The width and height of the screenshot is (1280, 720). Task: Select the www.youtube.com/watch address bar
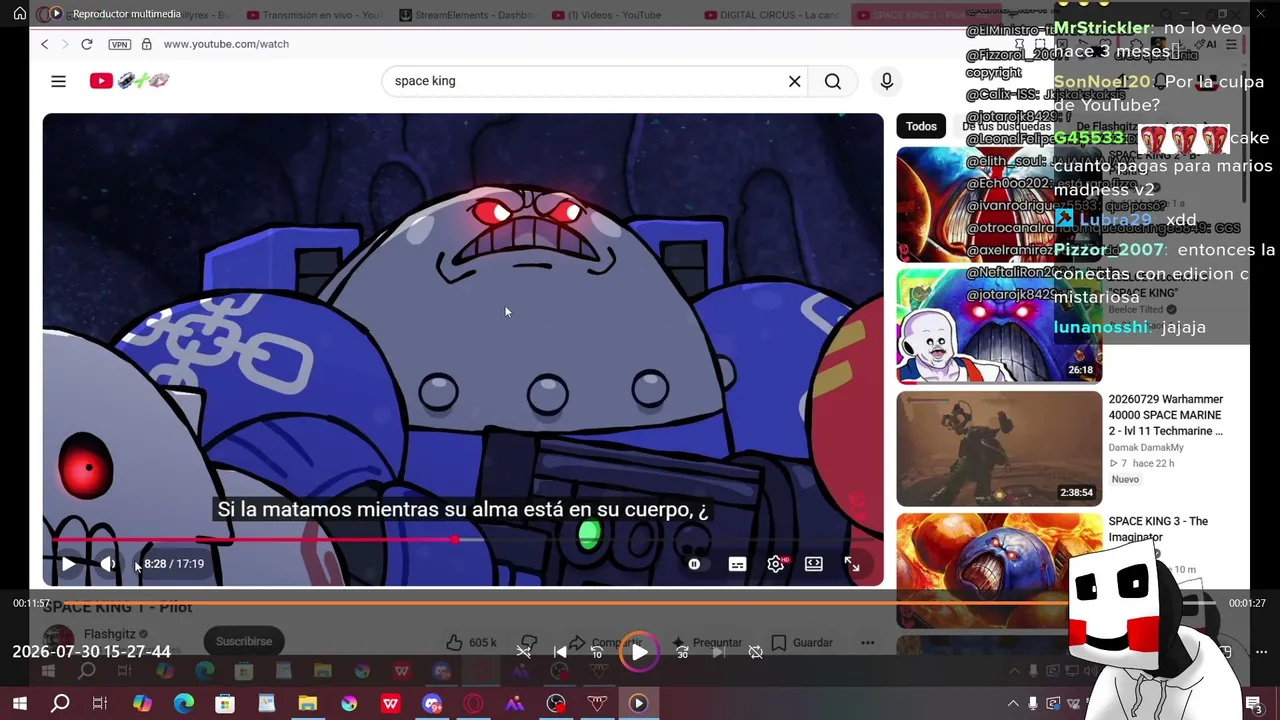(x=226, y=44)
